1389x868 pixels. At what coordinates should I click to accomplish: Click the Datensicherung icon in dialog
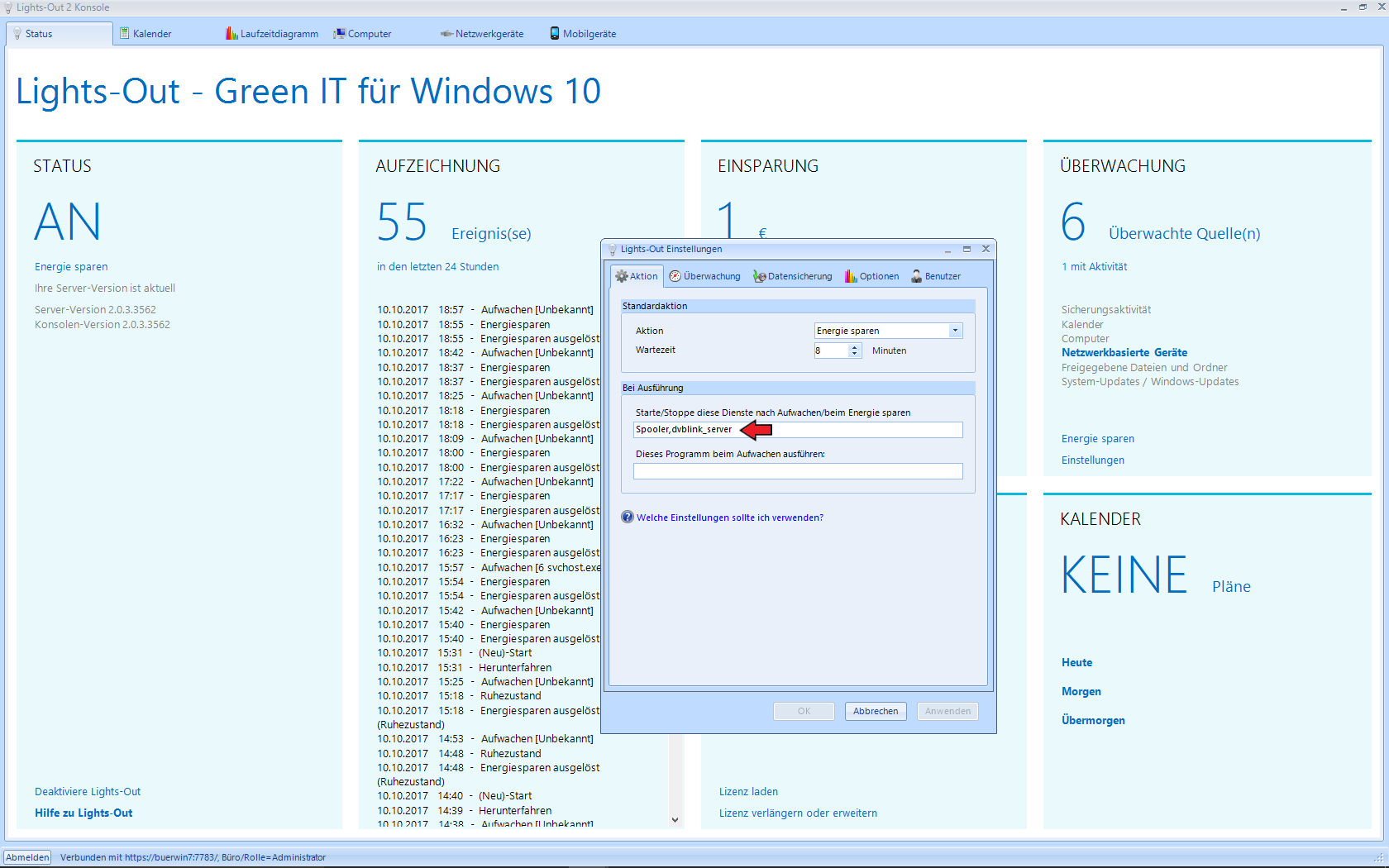click(x=759, y=276)
